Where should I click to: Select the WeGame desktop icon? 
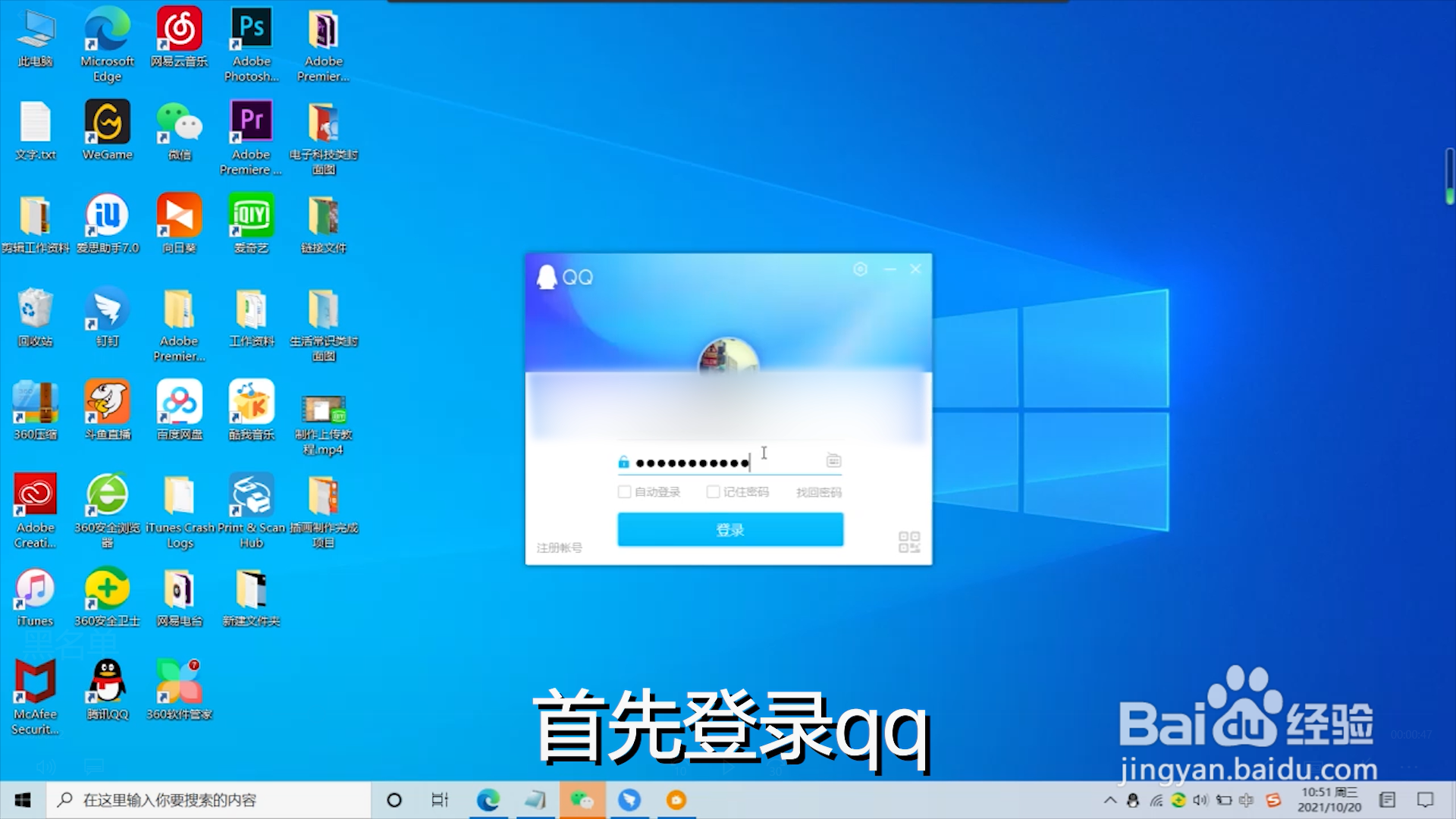[x=107, y=130]
